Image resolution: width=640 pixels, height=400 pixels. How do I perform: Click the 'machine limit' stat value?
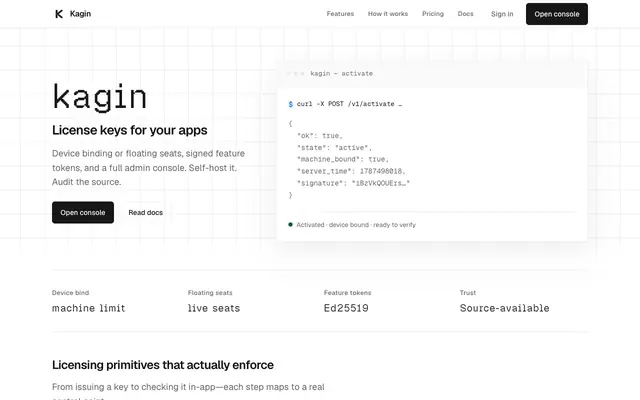(x=89, y=308)
